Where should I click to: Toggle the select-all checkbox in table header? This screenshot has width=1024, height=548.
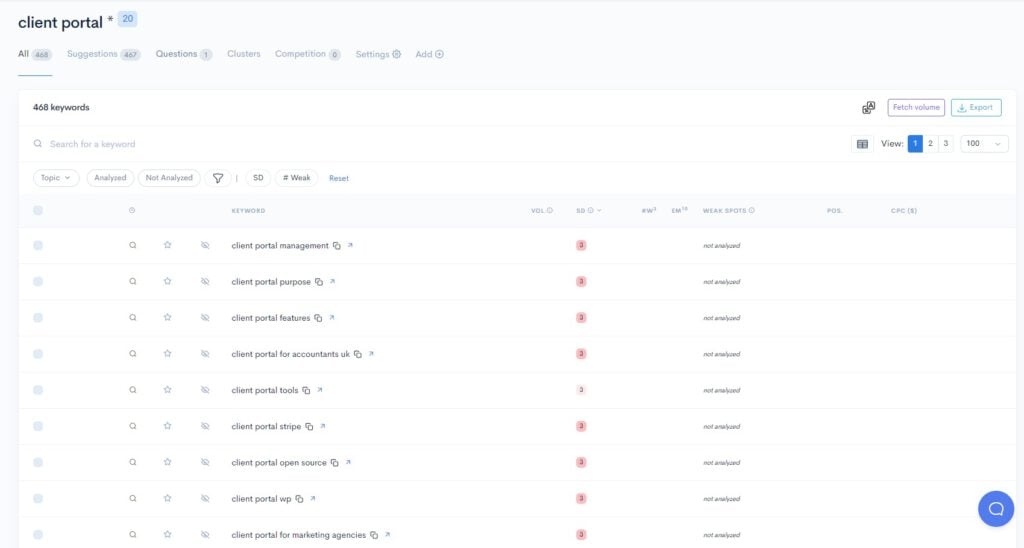(x=38, y=210)
